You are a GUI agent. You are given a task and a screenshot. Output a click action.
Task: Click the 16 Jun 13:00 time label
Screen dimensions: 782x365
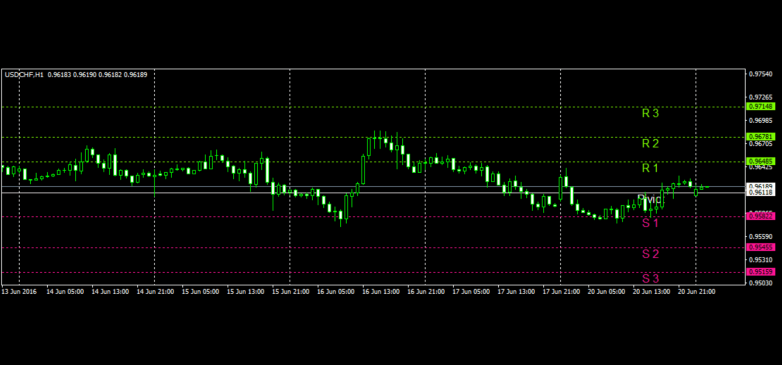point(380,292)
